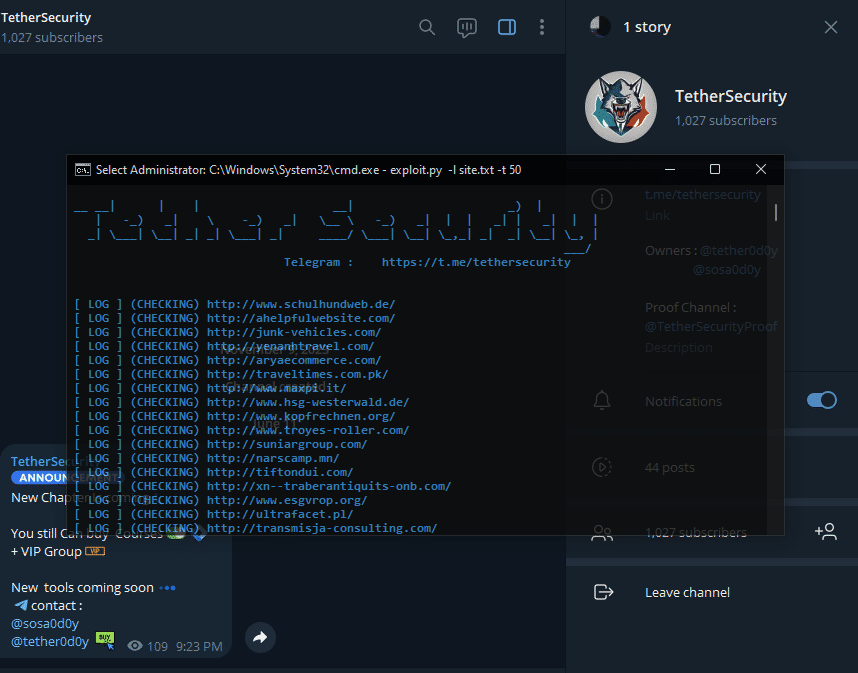Click the post time 9:23 PM
Viewport: 858px width, 673px height.
point(199,647)
